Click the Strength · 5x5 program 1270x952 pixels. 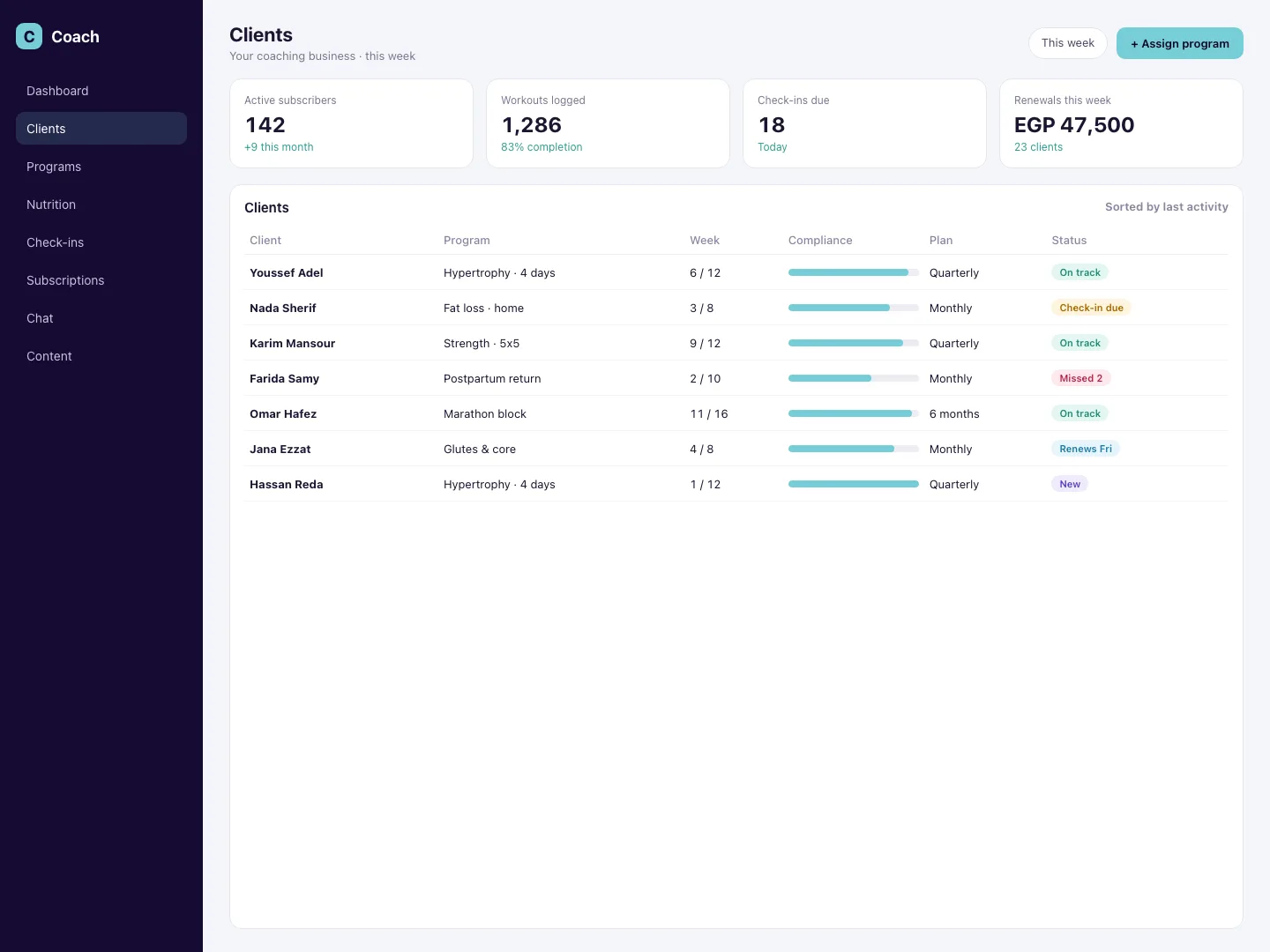click(x=482, y=343)
